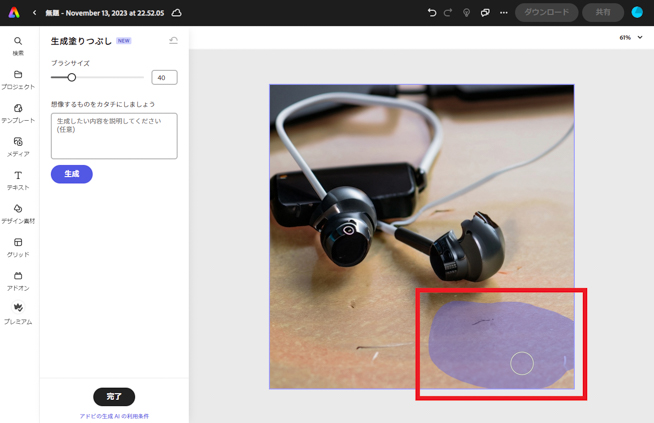Open the テンプレート (Templates) sidebar panel
The width and height of the screenshot is (654, 423).
tap(18, 112)
